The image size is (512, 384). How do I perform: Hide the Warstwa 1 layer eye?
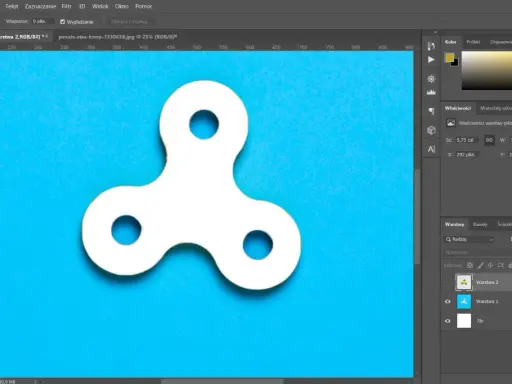pyautogui.click(x=448, y=301)
